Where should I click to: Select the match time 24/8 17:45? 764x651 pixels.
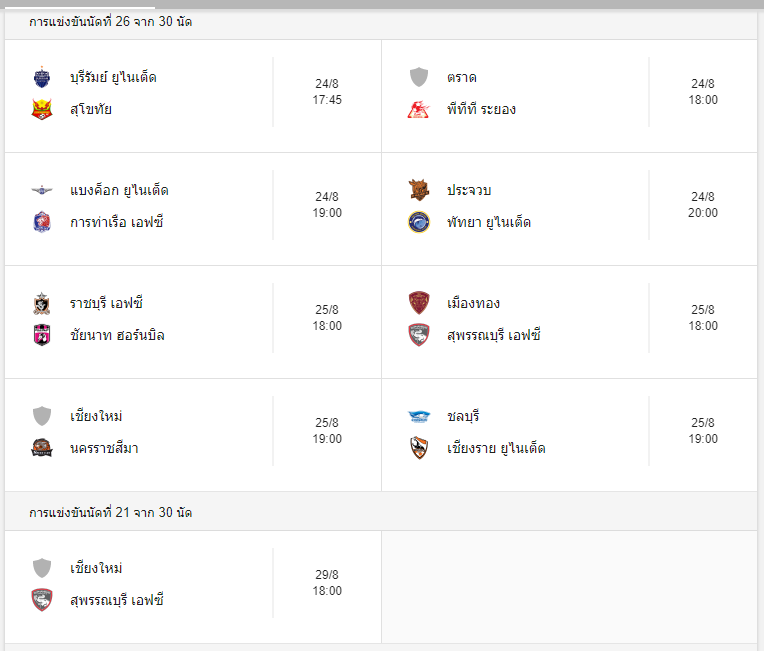pyautogui.click(x=327, y=92)
